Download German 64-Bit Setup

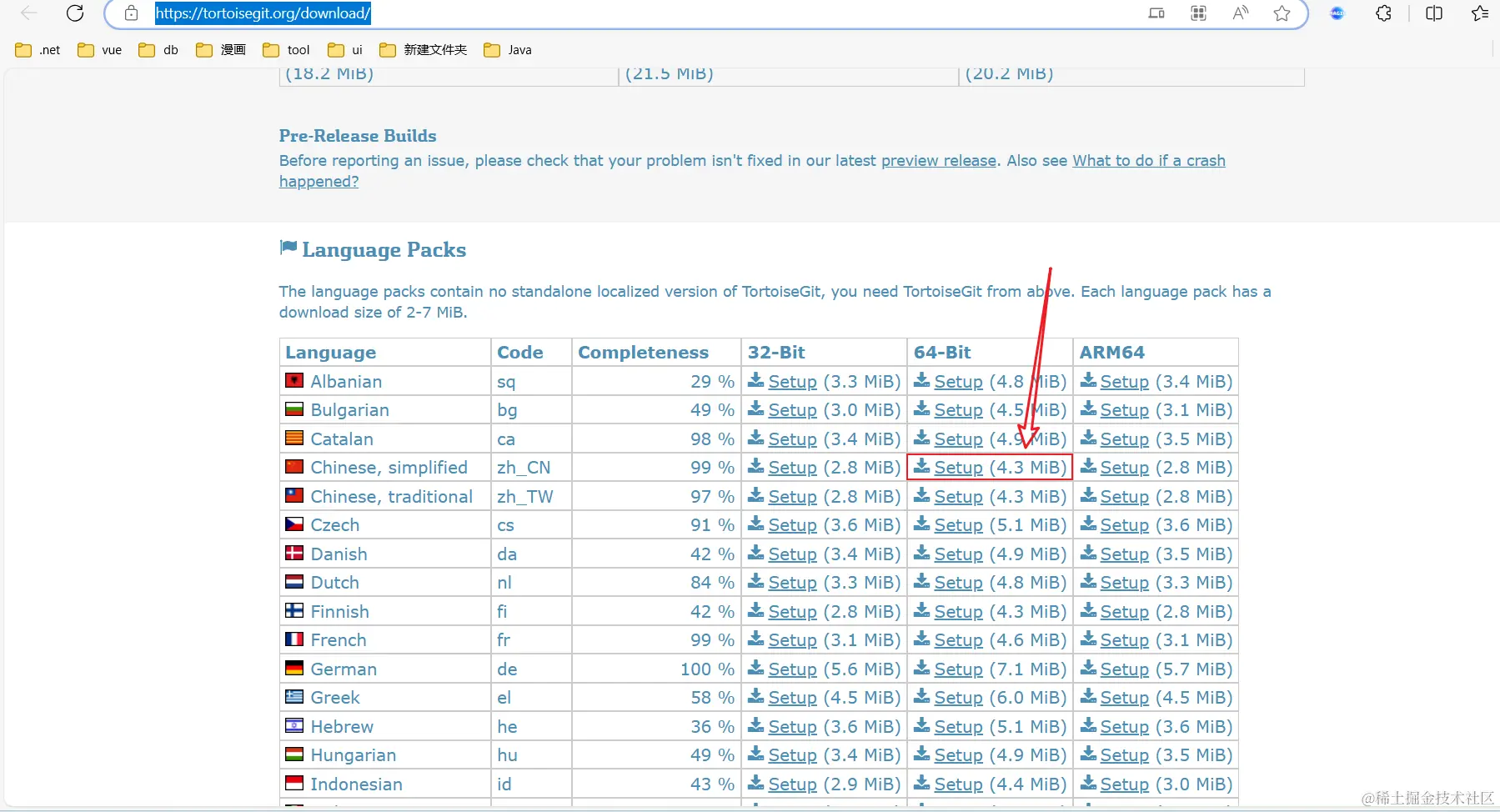point(959,669)
